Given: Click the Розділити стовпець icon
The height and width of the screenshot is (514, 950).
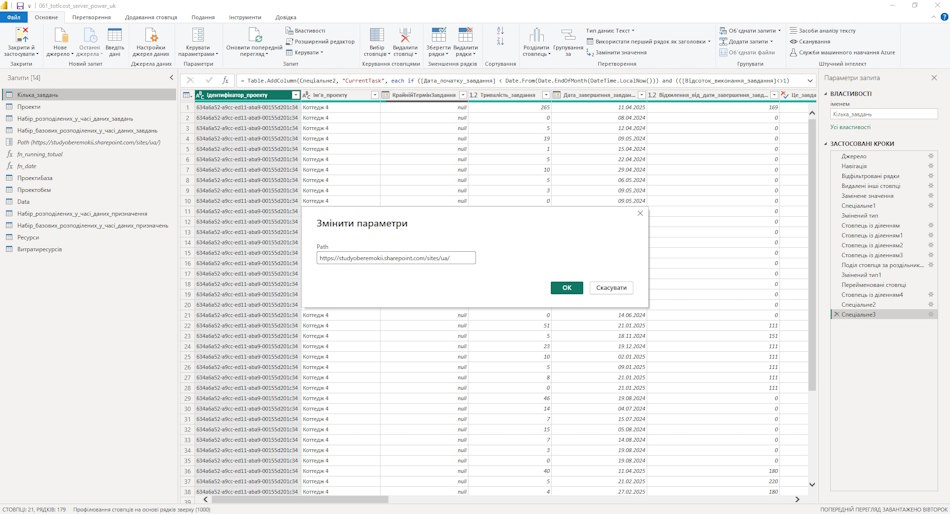Looking at the screenshot, I should pyautogui.click(x=536, y=35).
